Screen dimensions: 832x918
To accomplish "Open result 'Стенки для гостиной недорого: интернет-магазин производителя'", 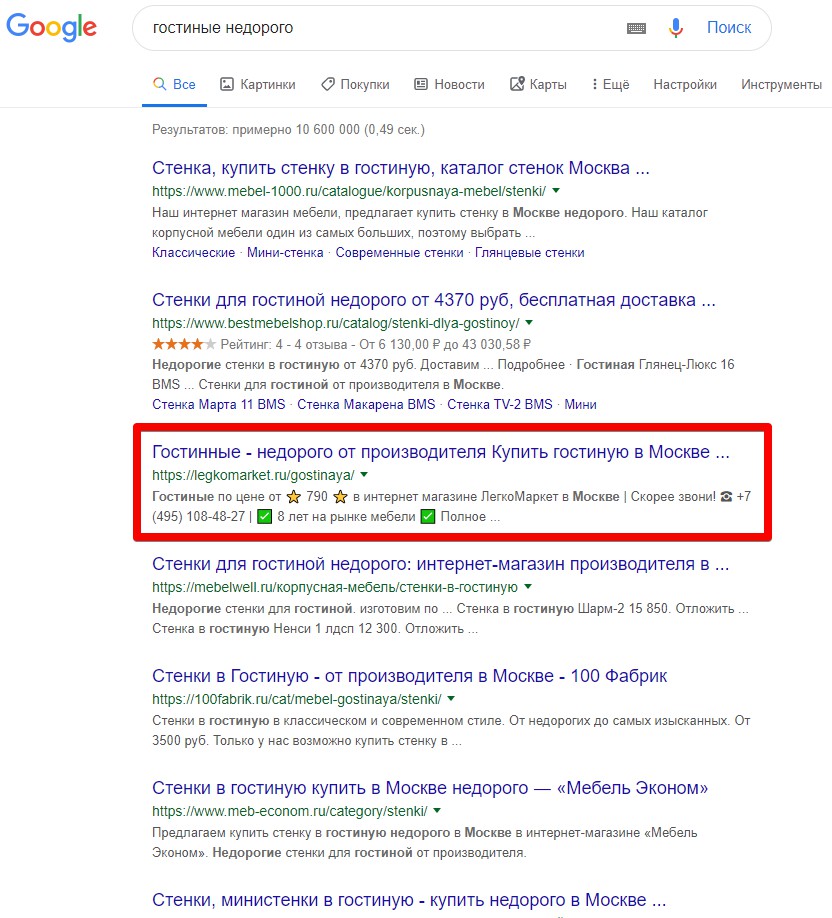I will [x=440, y=564].
